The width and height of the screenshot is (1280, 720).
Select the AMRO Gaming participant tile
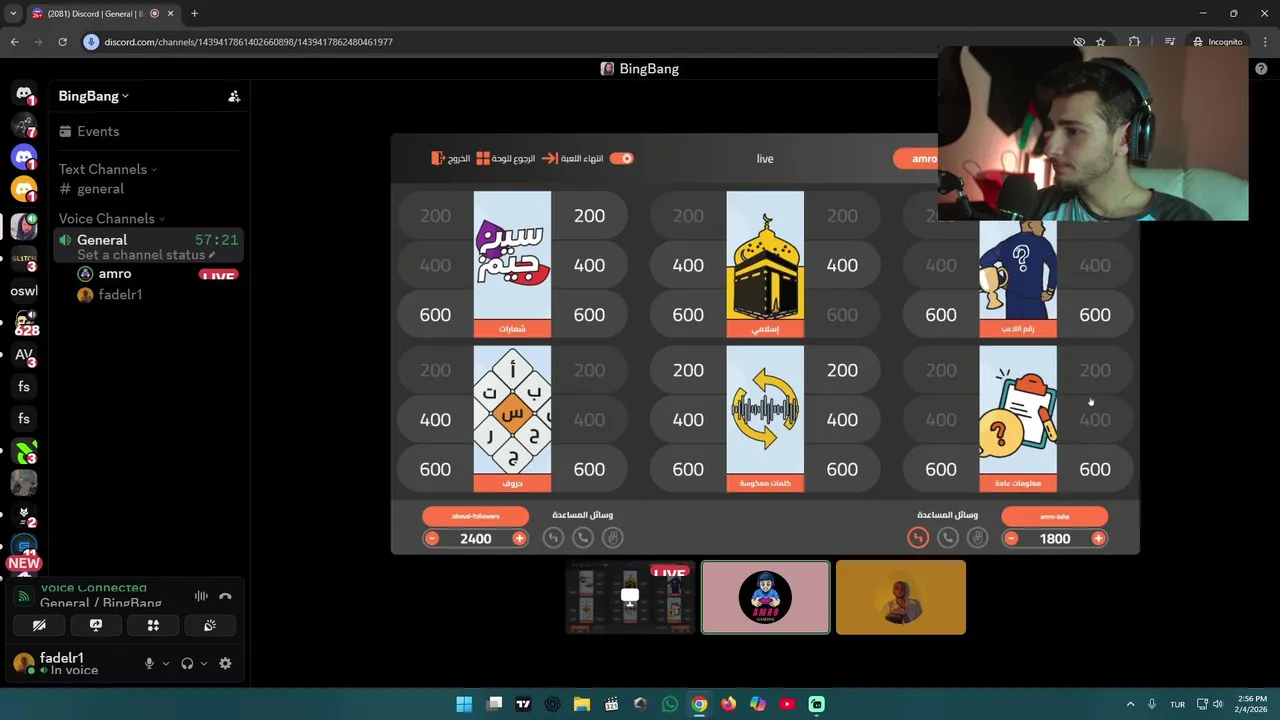click(766, 598)
